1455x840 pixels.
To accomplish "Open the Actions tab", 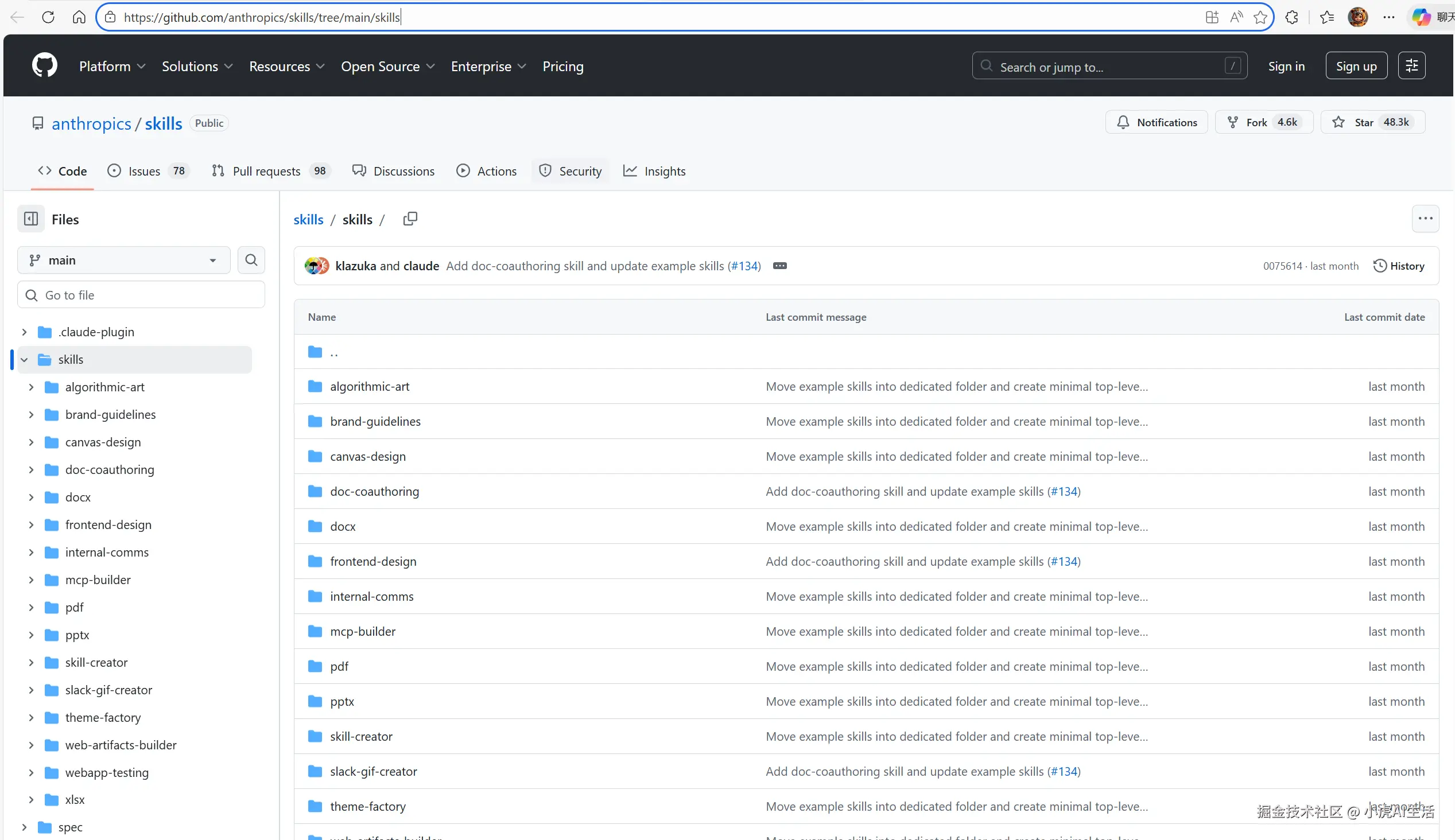I will coord(486,172).
